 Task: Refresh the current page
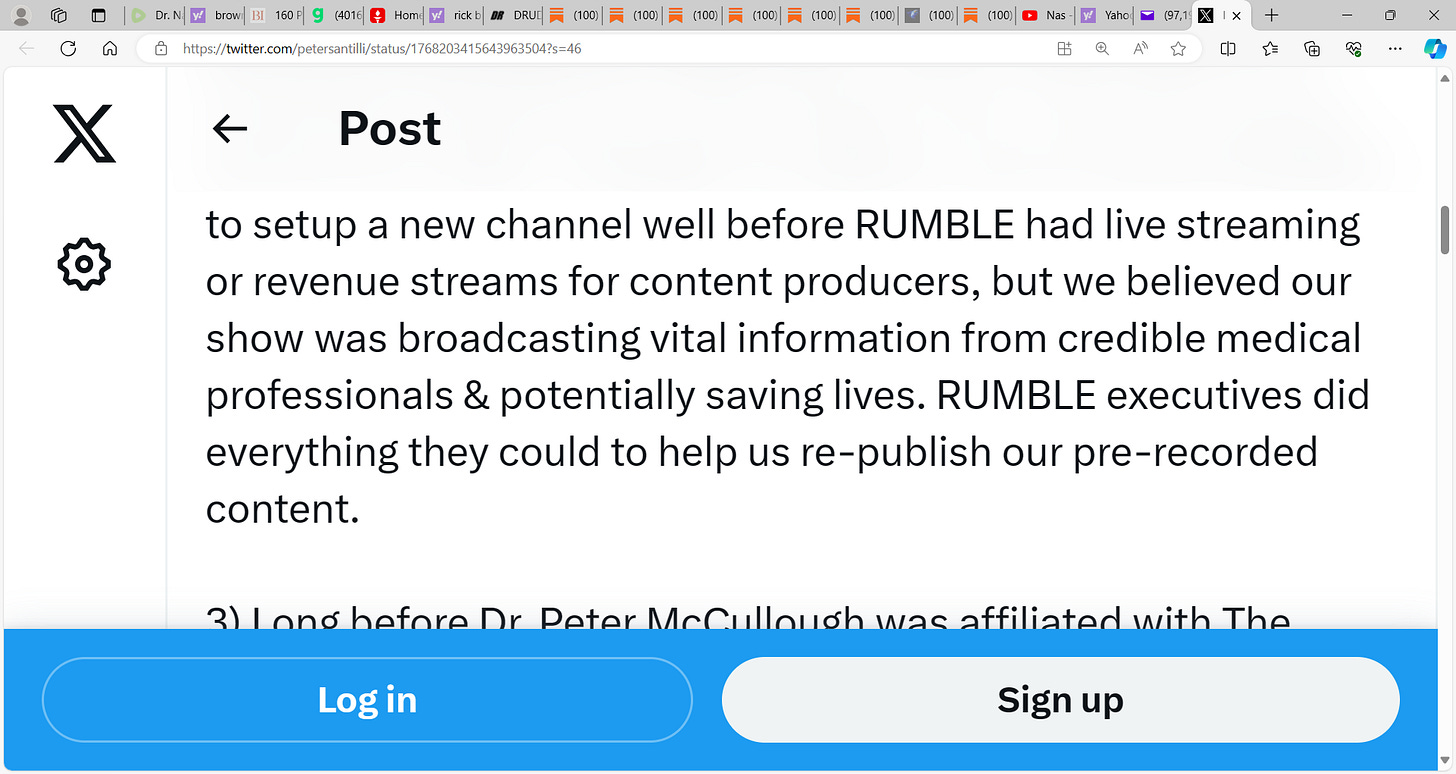(69, 48)
